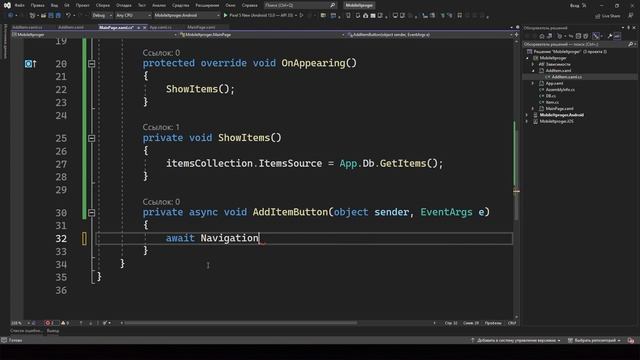This screenshot has width=640, height=360.
Task: Open the Файл menu
Action: coord(19,5)
